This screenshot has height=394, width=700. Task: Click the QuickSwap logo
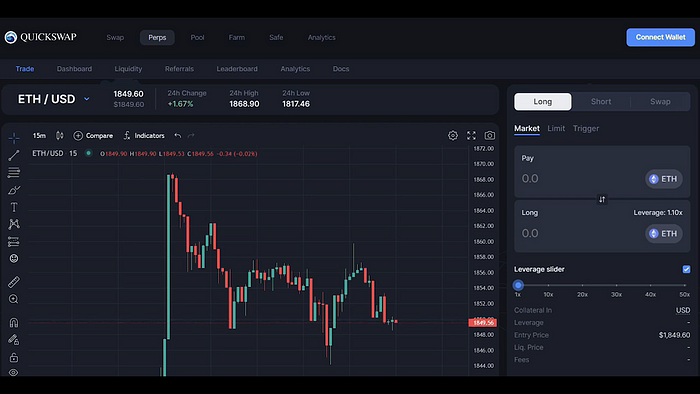pos(41,37)
